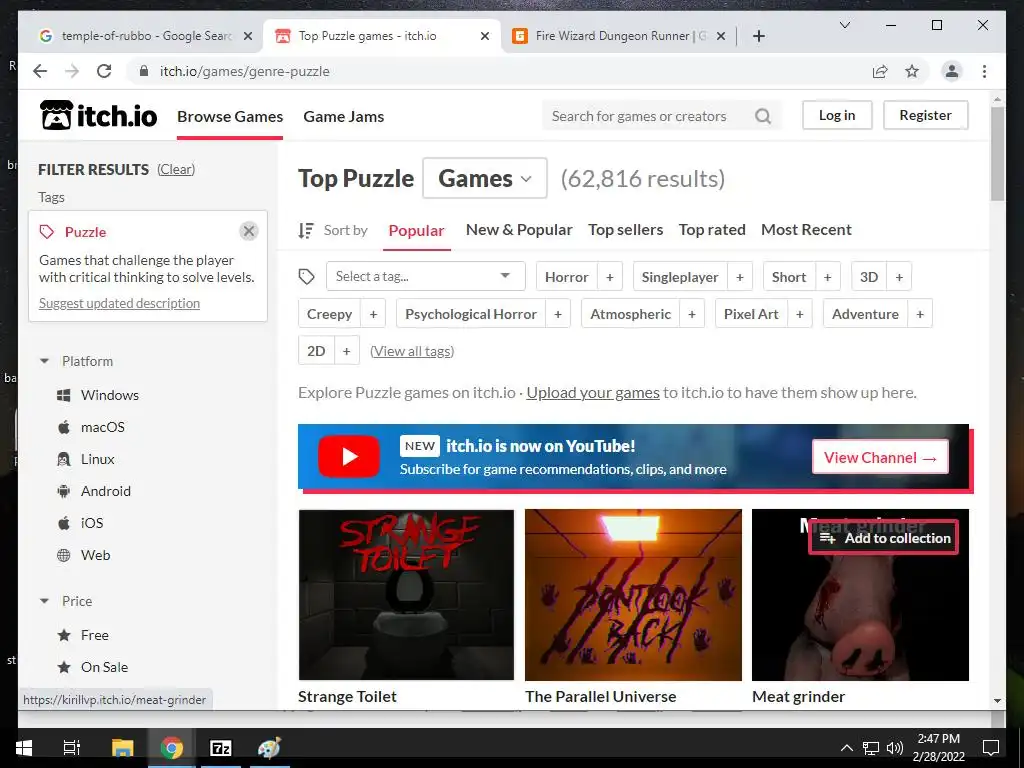The height and width of the screenshot is (768, 1024).
Task: Sort by Top sellers
Action: (626, 230)
